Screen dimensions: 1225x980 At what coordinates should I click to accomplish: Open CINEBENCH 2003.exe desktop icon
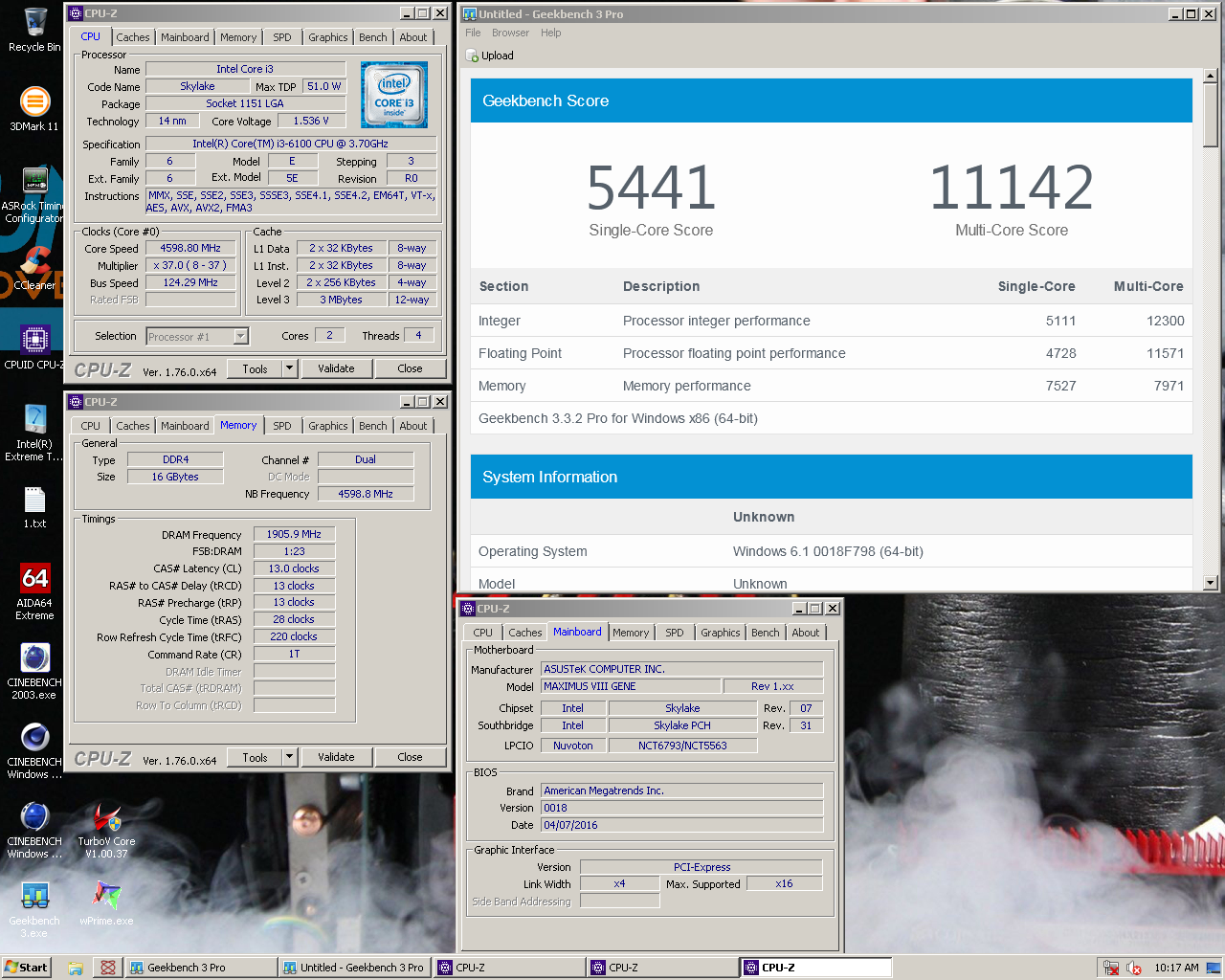coord(34,671)
